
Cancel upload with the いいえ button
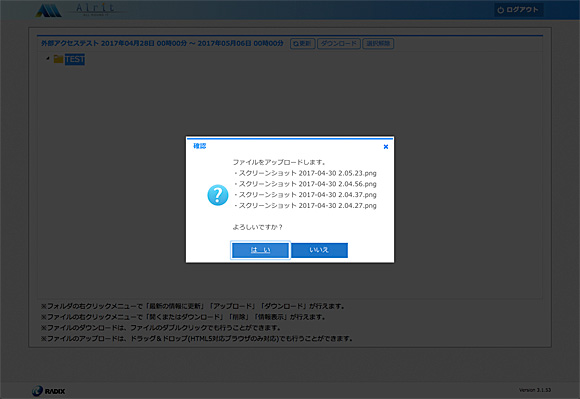[x=320, y=250]
